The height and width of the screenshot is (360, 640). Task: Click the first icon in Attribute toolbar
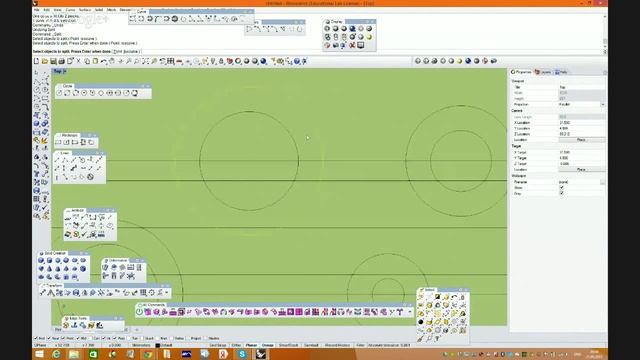tap(68, 218)
